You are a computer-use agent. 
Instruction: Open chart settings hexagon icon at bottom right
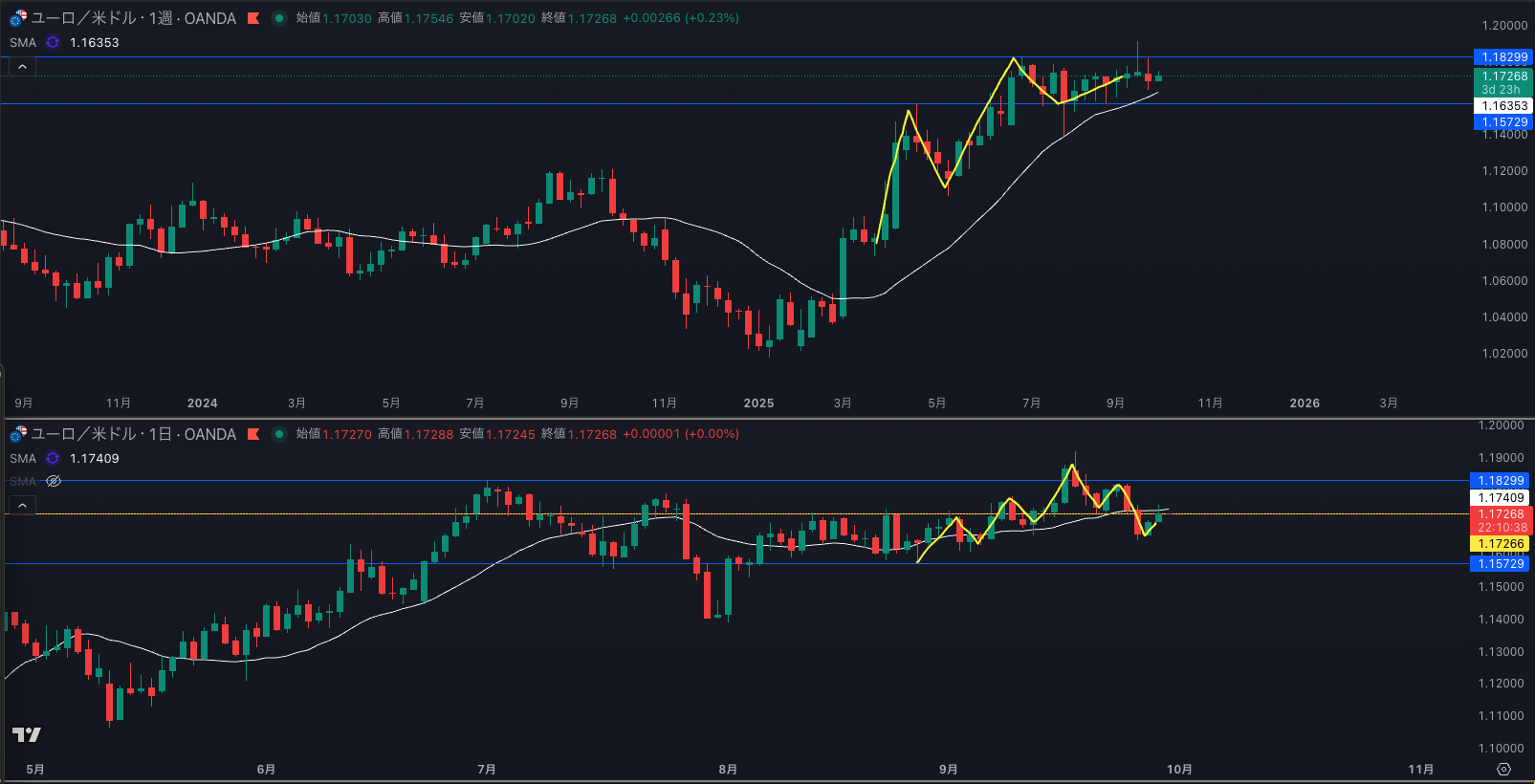click(x=1503, y=770)
